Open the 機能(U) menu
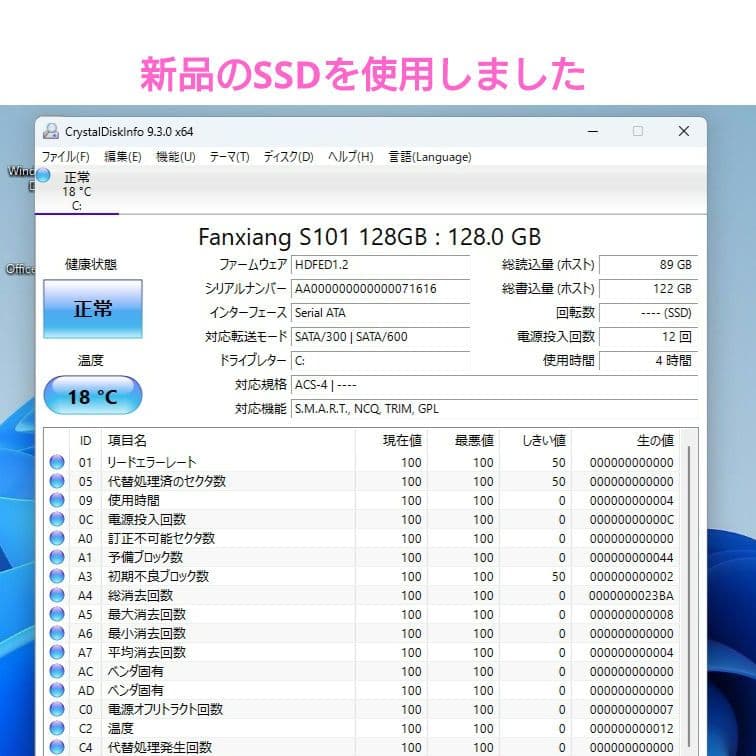Screen dimensions: 756x756 176,157
